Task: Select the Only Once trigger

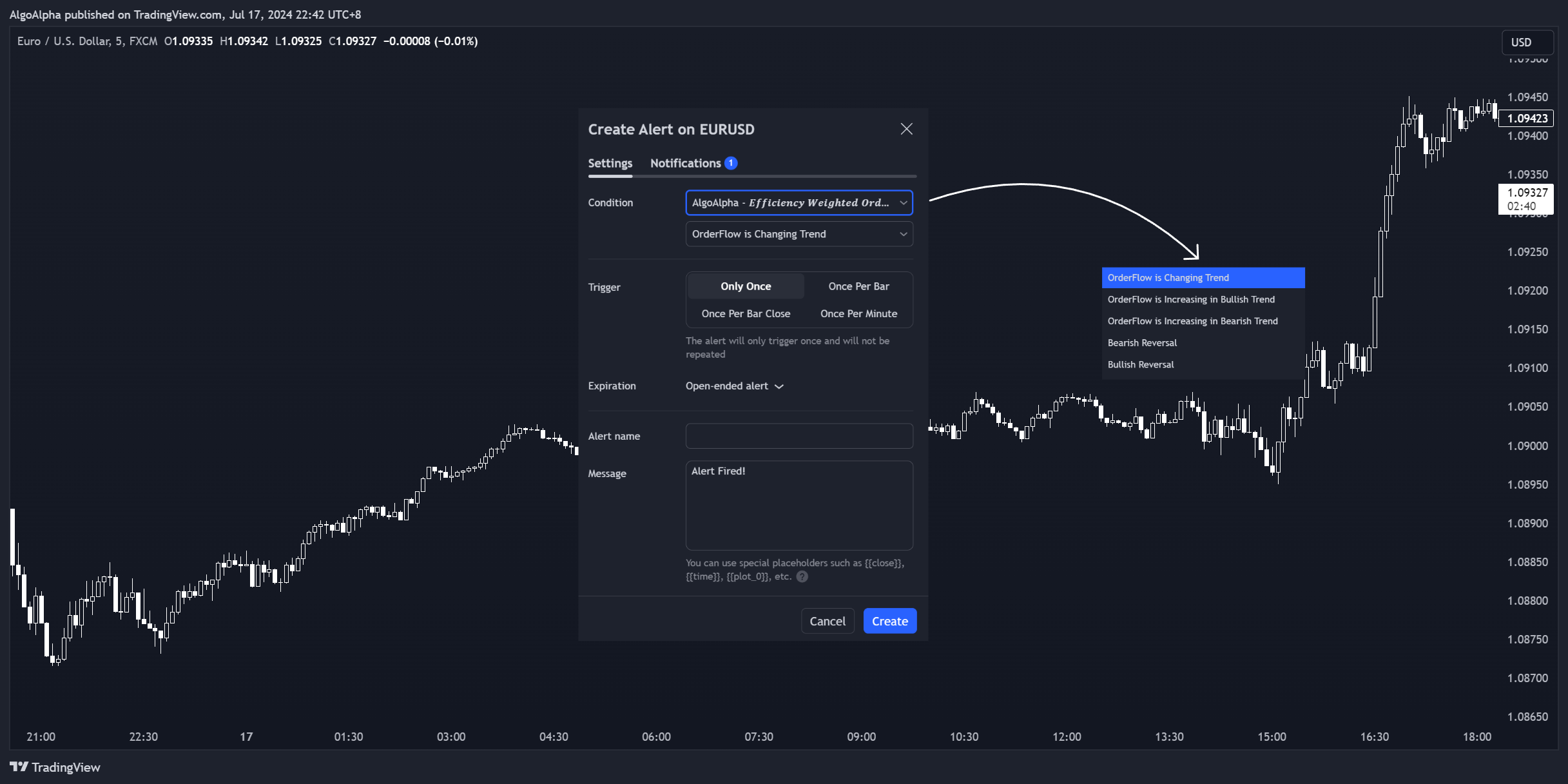Action: (x=746, y=286)
